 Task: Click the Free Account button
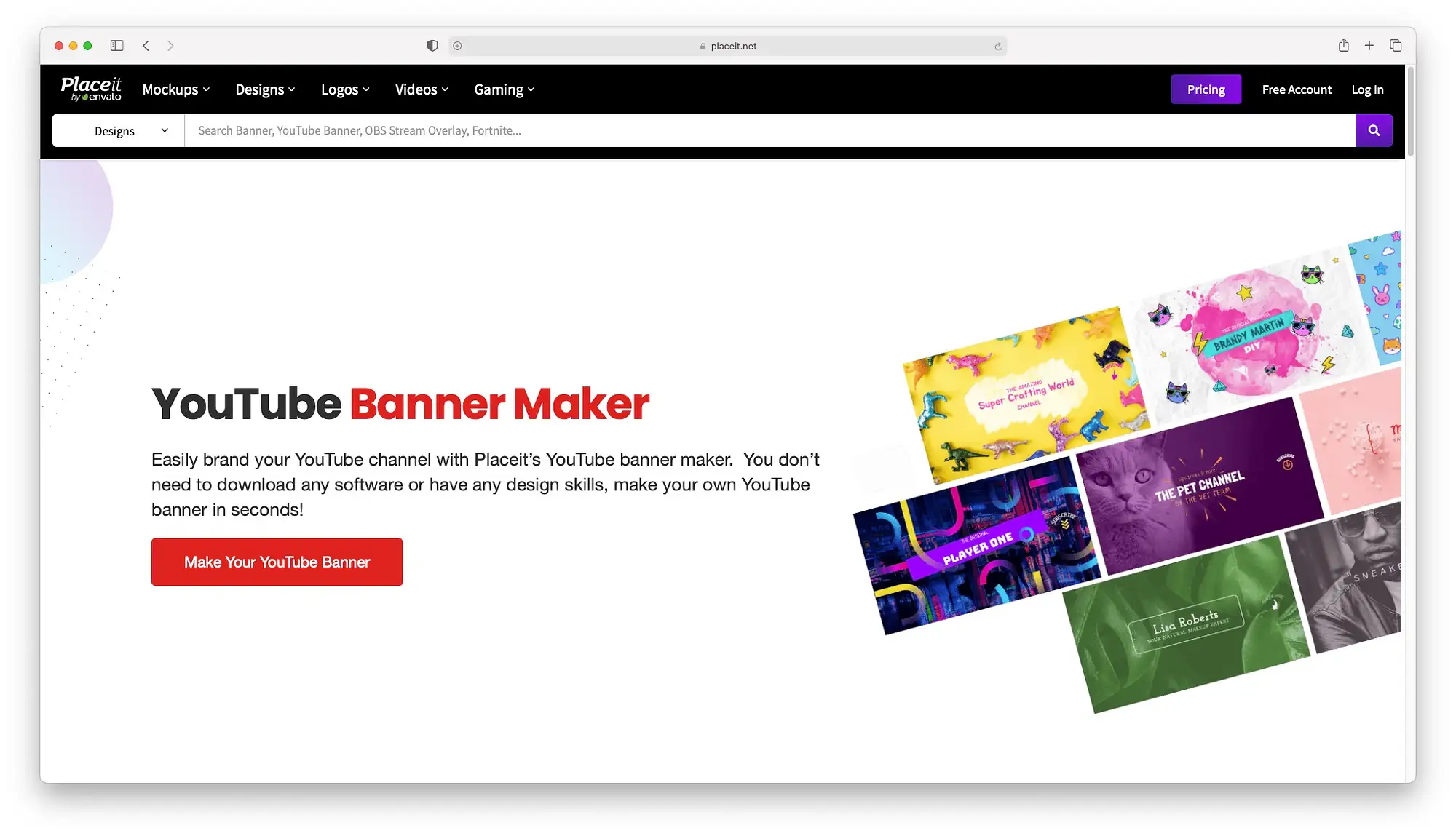(x=1296, y=89)
